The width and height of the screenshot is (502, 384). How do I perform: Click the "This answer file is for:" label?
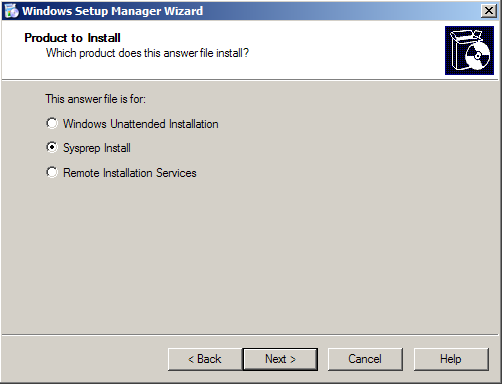point(95,99)
